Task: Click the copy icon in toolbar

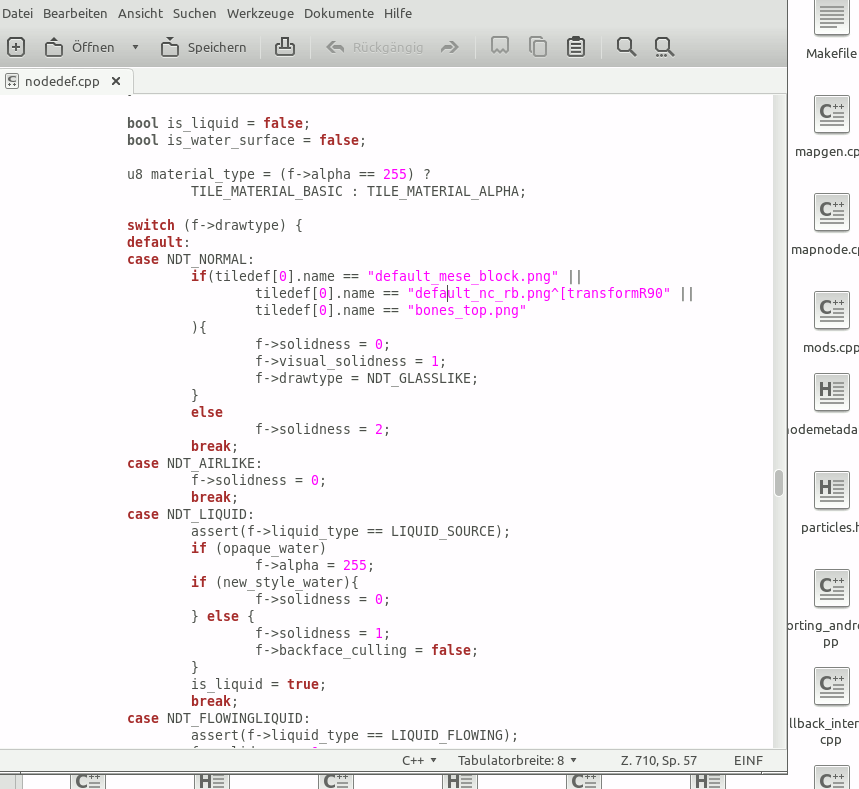Action: click(538, 47)
